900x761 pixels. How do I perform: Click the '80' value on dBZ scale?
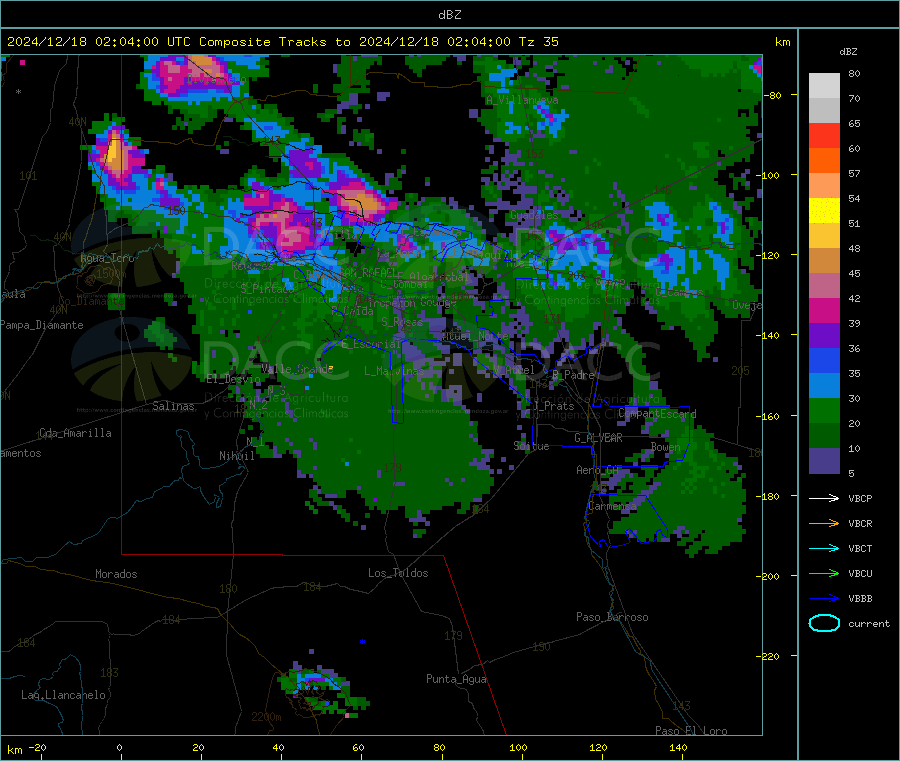point(854,73)
